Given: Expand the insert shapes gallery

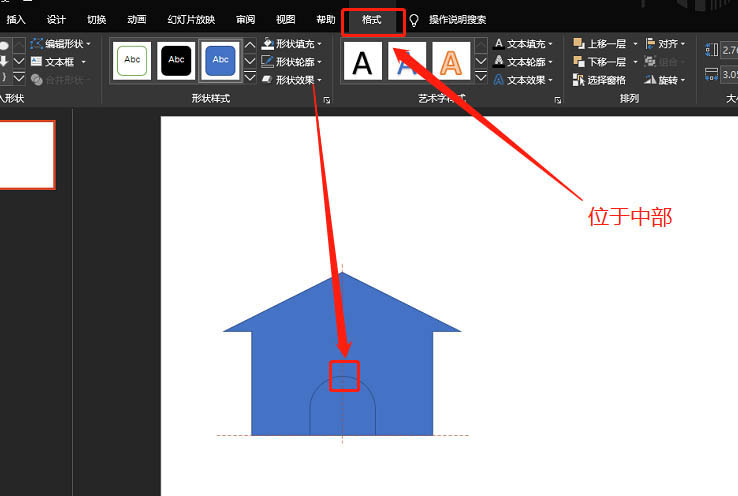Looking at the screenshot, I should coord(19,77).
